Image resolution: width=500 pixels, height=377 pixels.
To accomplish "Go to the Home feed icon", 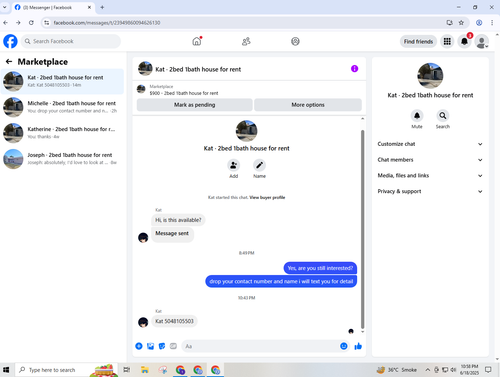I will [197, 41].
